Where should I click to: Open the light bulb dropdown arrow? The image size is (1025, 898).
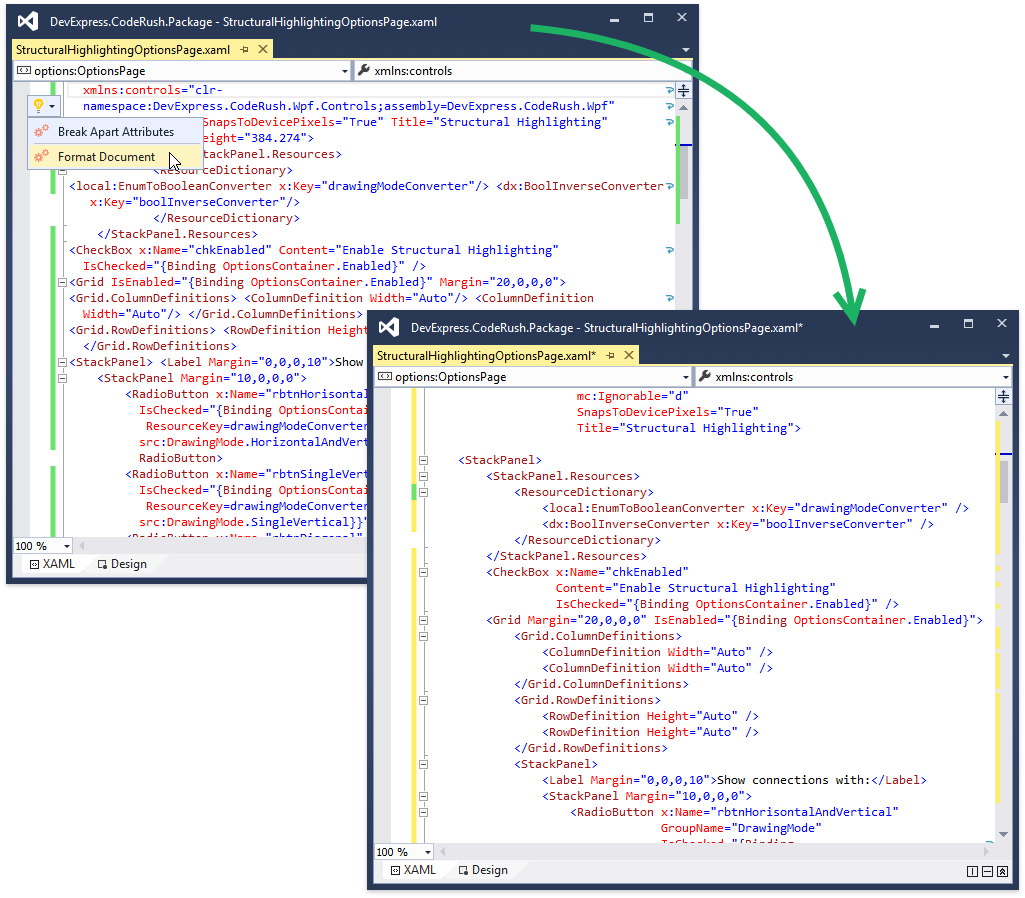coord(53,105)
